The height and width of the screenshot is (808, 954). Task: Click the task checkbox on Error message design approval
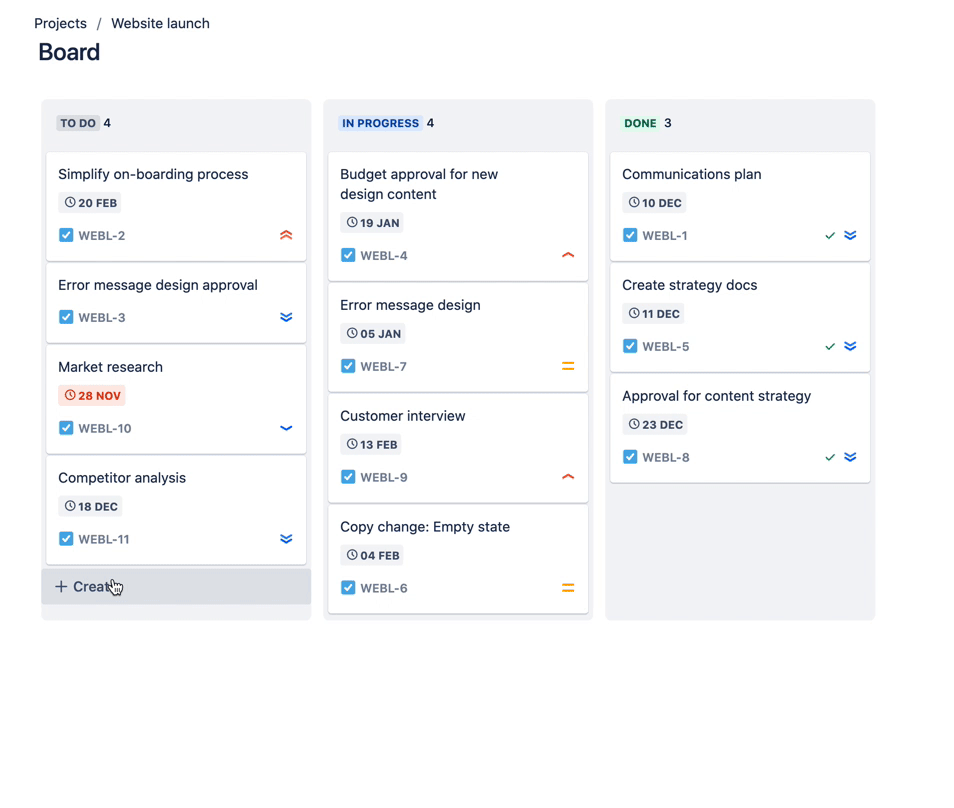(65, 317)
